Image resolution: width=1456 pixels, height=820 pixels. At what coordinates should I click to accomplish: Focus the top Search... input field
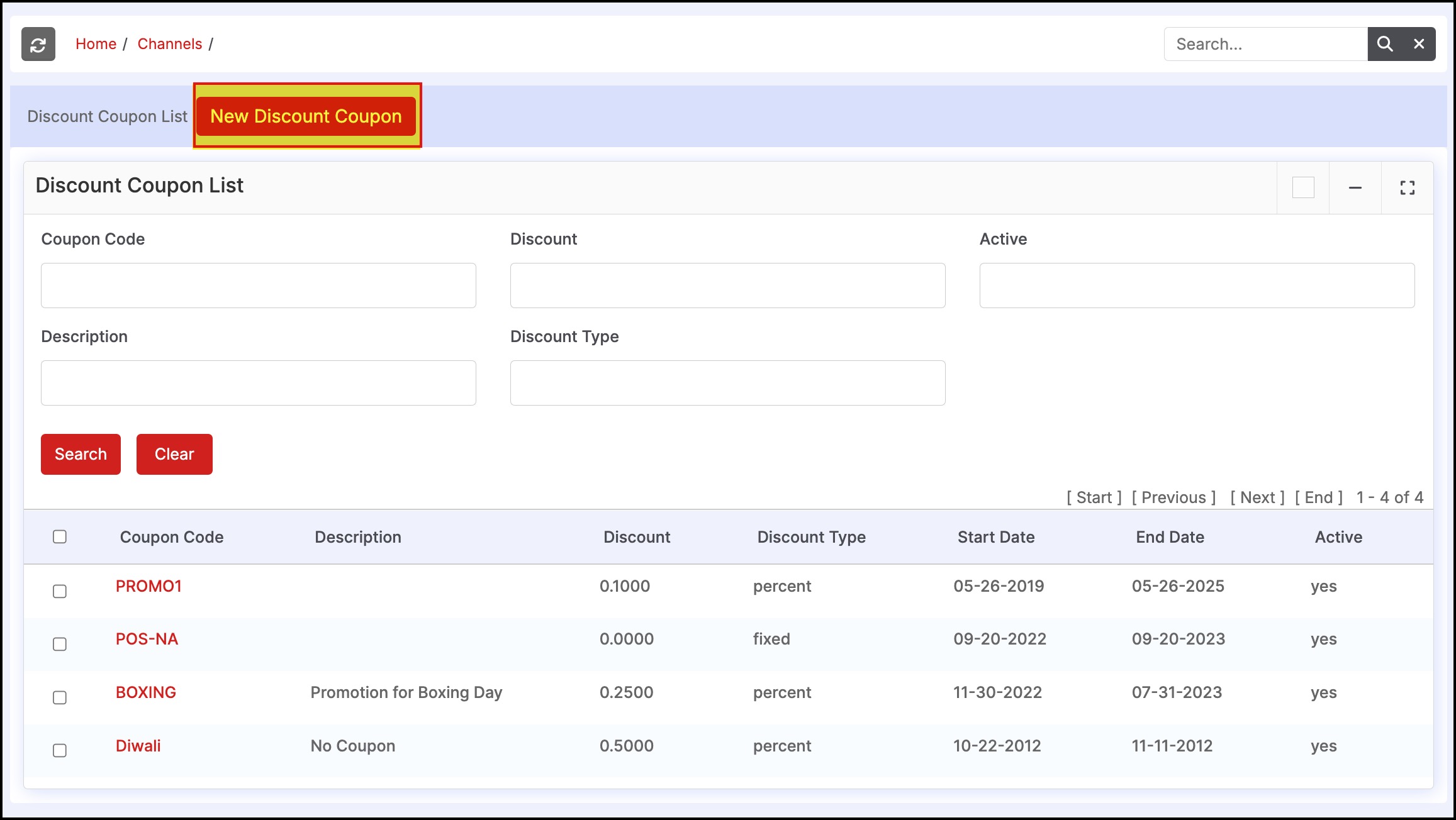[x=1266, y=44]
